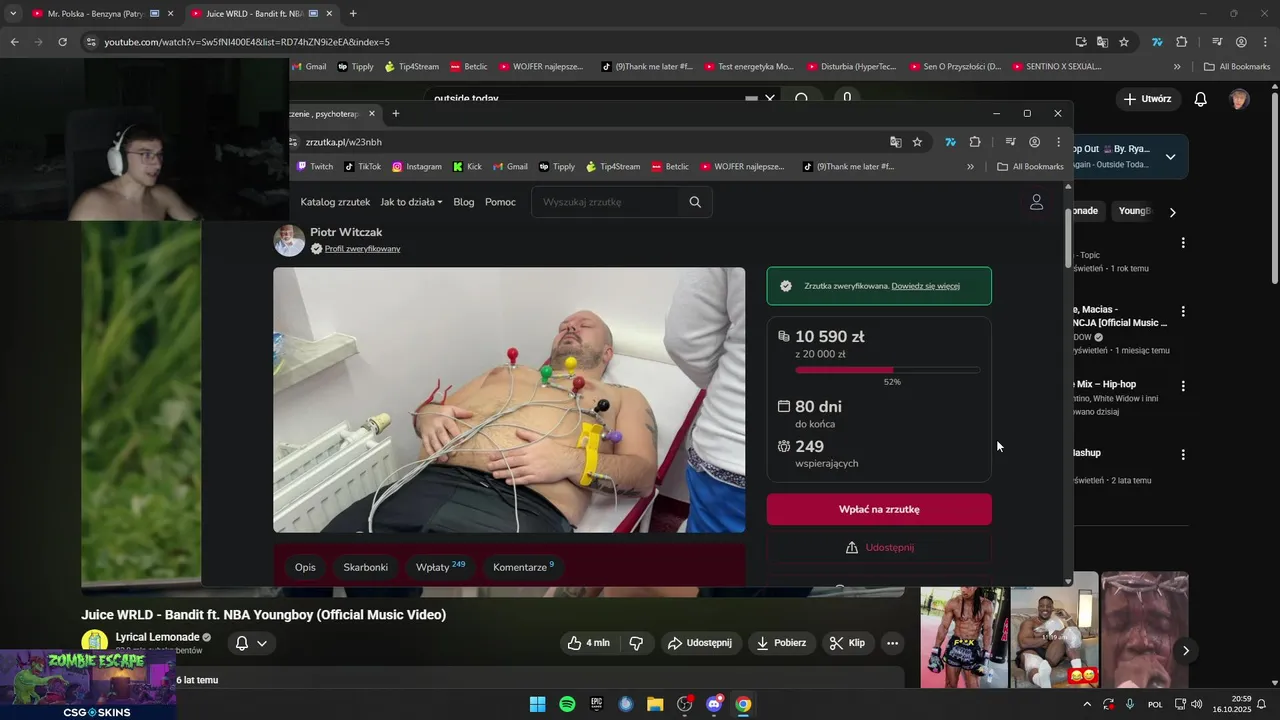Collapse the YouTube playlist panel chevron
Image resolution: width=1280 pixels, height=720 pixels.
[x=1170, y=157]
